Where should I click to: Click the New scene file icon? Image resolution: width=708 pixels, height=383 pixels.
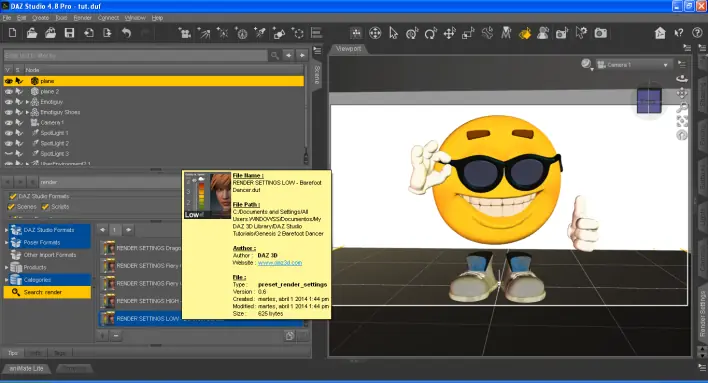point(13,33)
